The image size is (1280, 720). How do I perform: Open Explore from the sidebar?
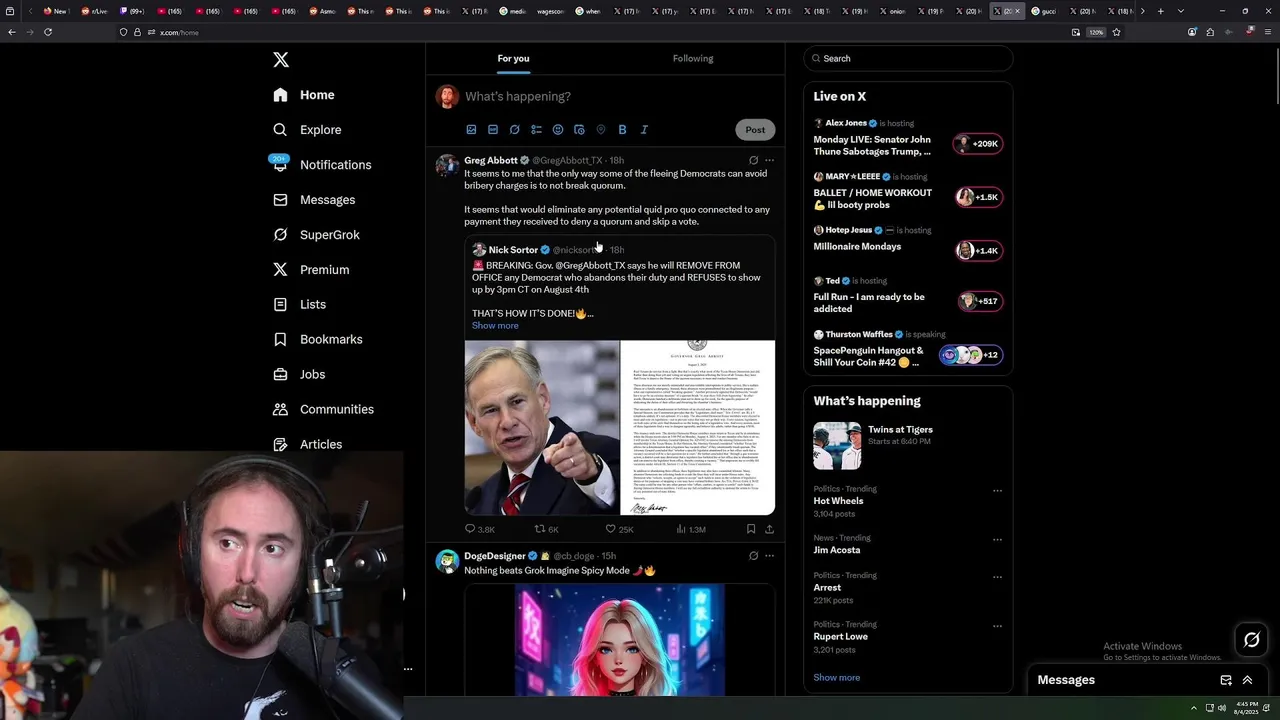308,130
